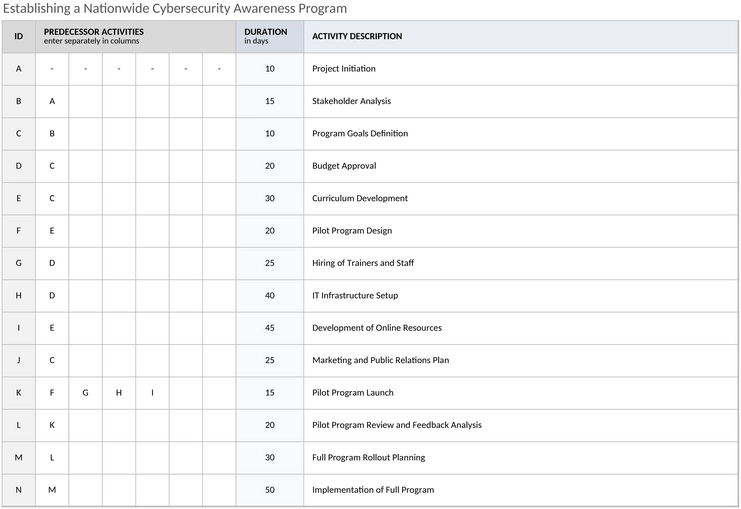Click the 'PREDECESSOR ACTIVITIES' column header
Viewport: 741px width, 509px height.
pos(136,36)
